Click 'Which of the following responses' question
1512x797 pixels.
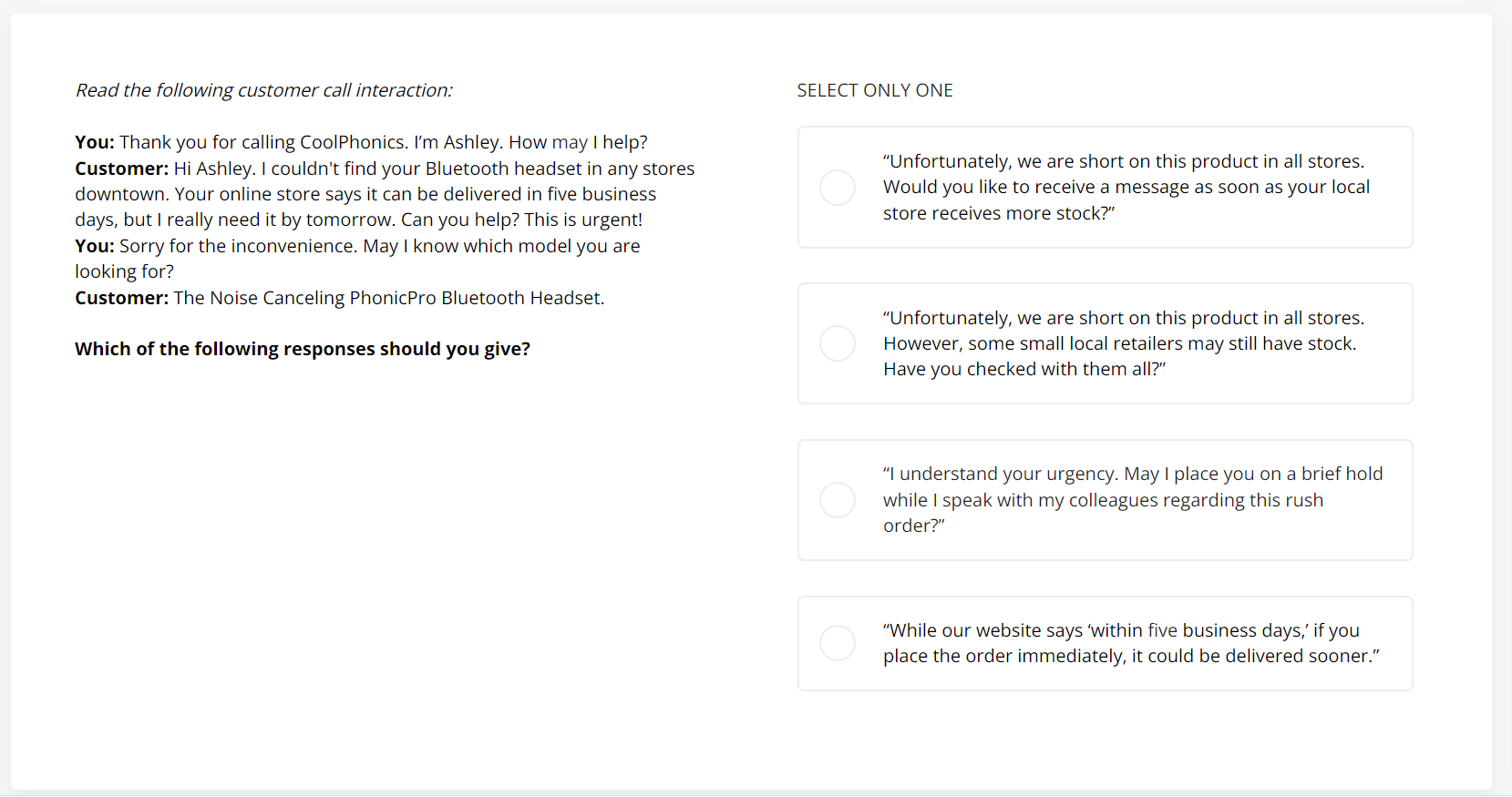click(302, 349)
